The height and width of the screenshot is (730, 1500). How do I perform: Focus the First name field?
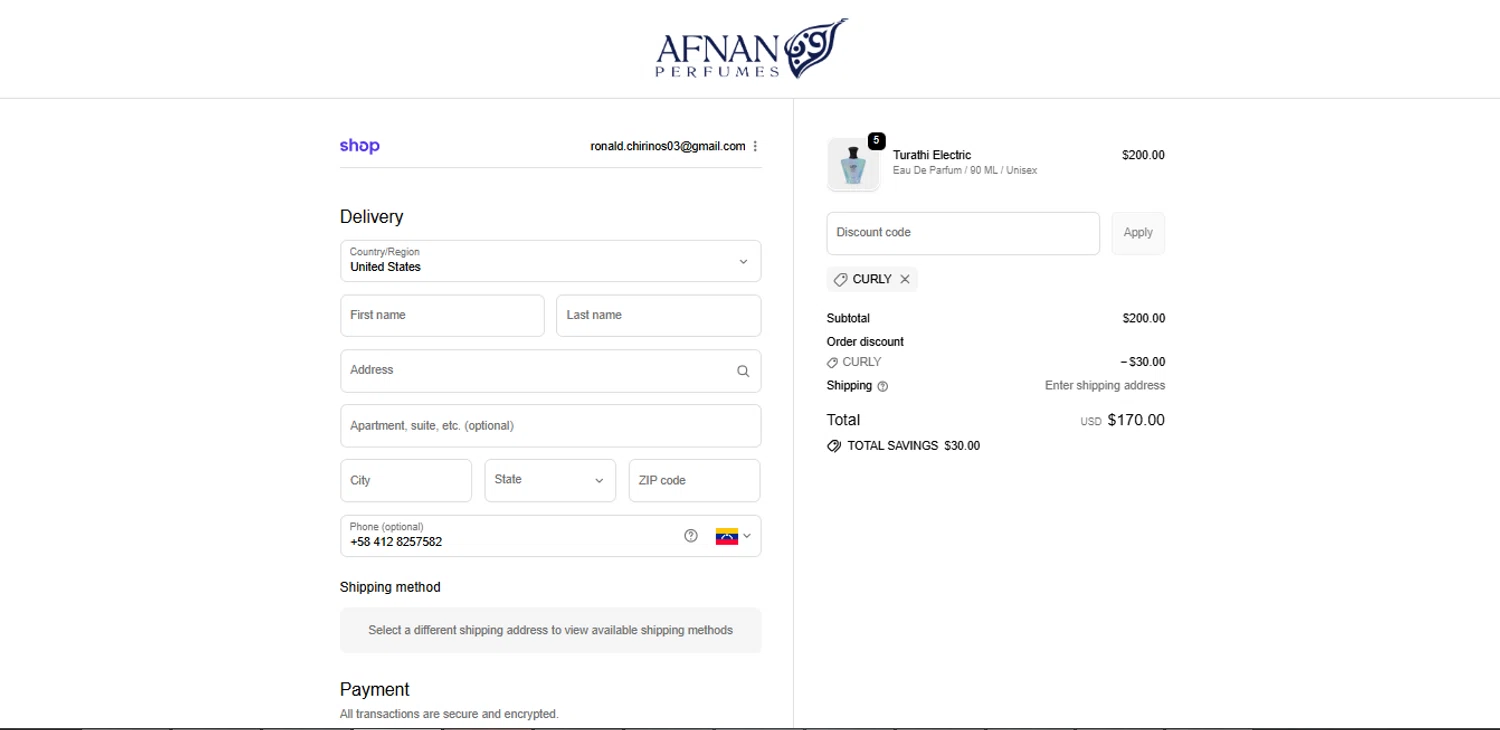[442, 315]
